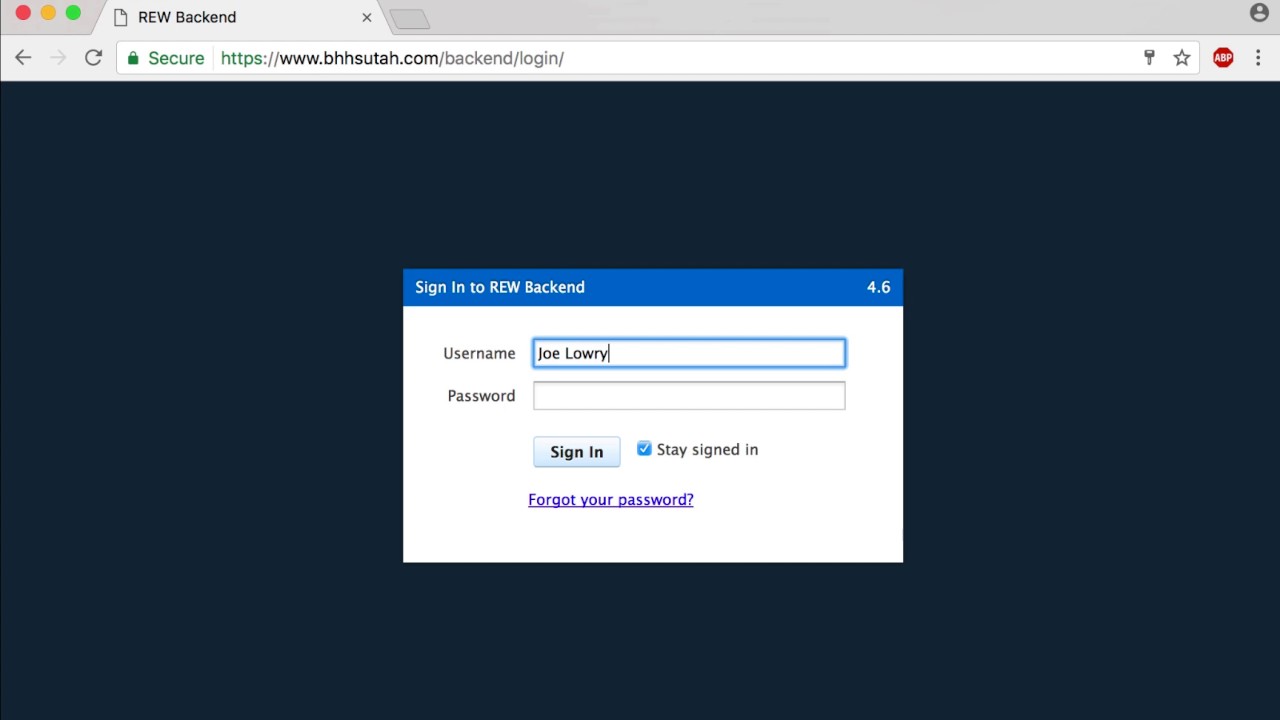Bookmark this page with the star icon
Viewport: 1280px width, 720px height.
[x=1182, y=58]
